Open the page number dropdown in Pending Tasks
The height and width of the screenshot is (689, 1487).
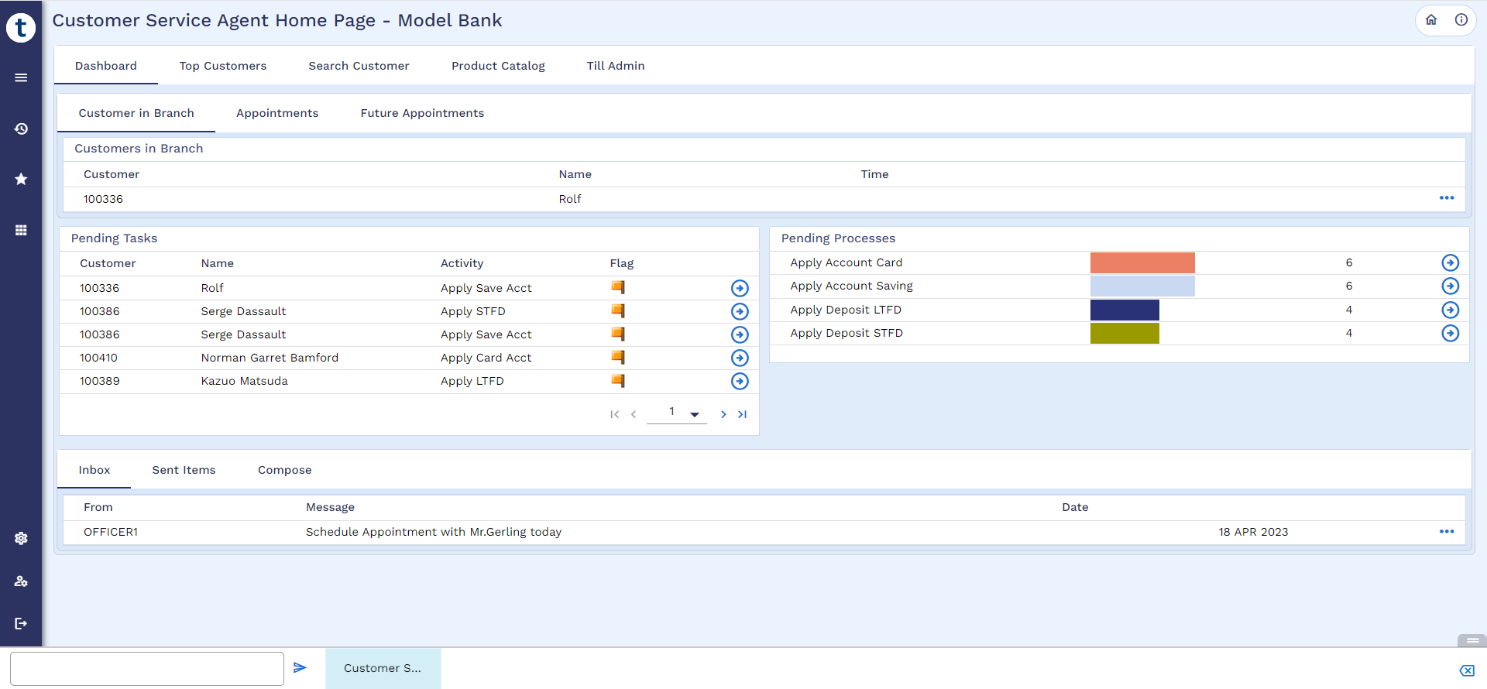click(694, 414)
